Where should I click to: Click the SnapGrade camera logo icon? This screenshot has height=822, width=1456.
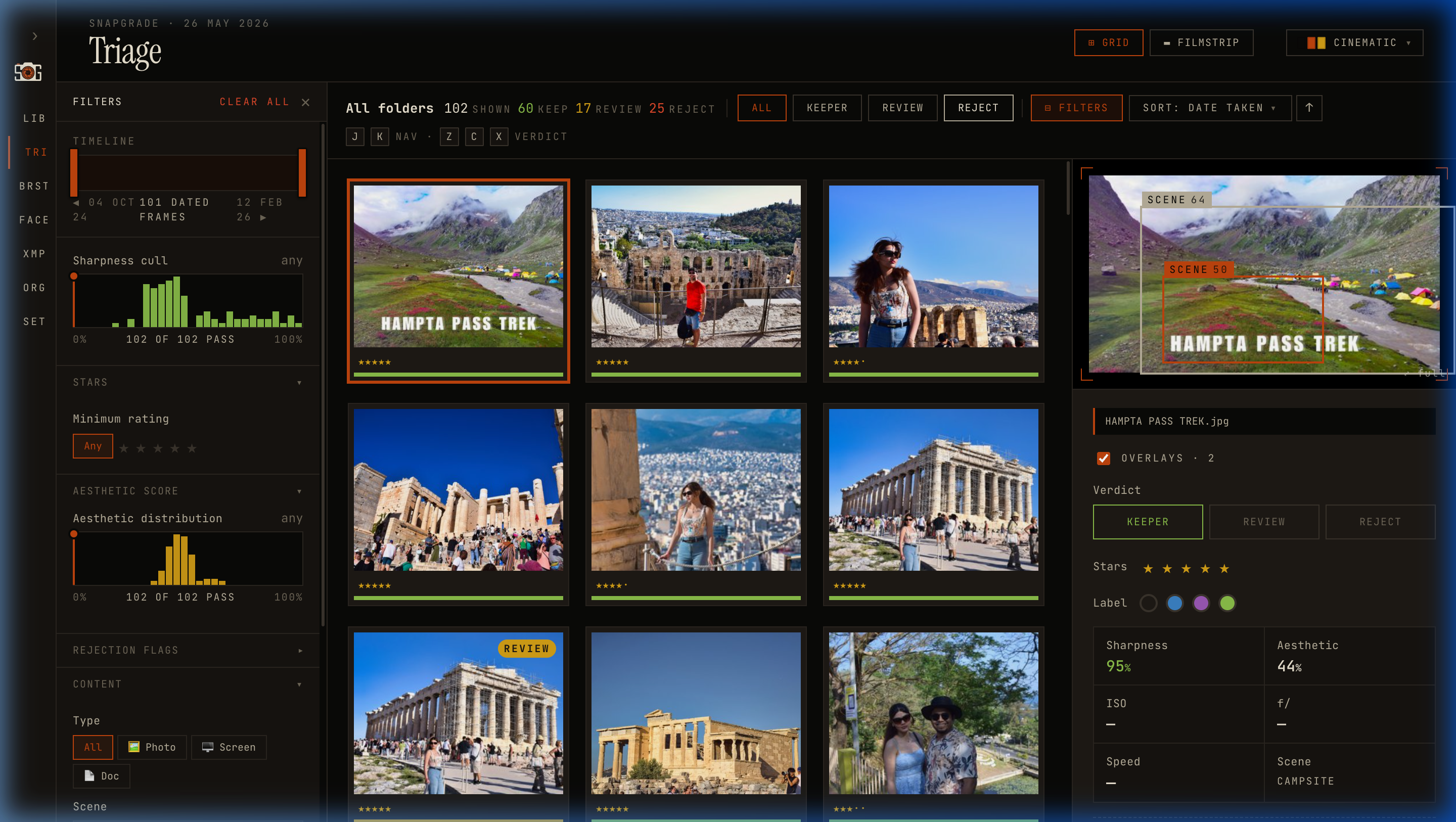point(28,72)
